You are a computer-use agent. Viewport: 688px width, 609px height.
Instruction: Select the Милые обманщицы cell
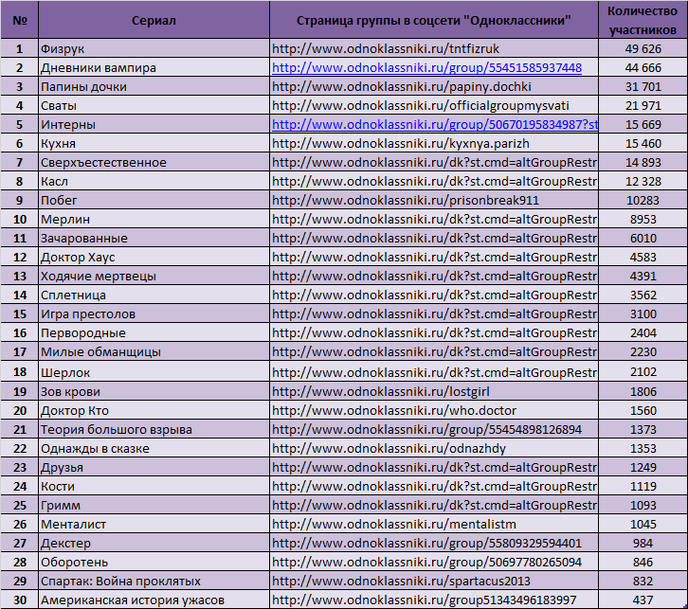coord(154,351)
